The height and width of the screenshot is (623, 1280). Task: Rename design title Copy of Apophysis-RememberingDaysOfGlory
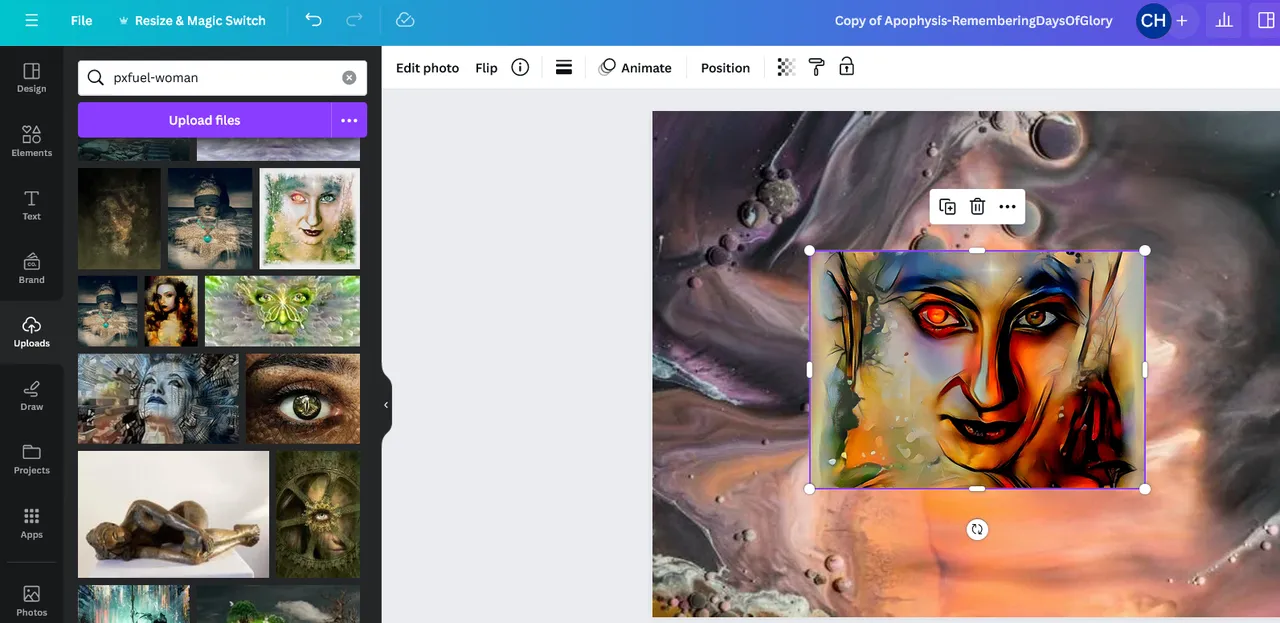pyautogui.click(x=973, y=20)
